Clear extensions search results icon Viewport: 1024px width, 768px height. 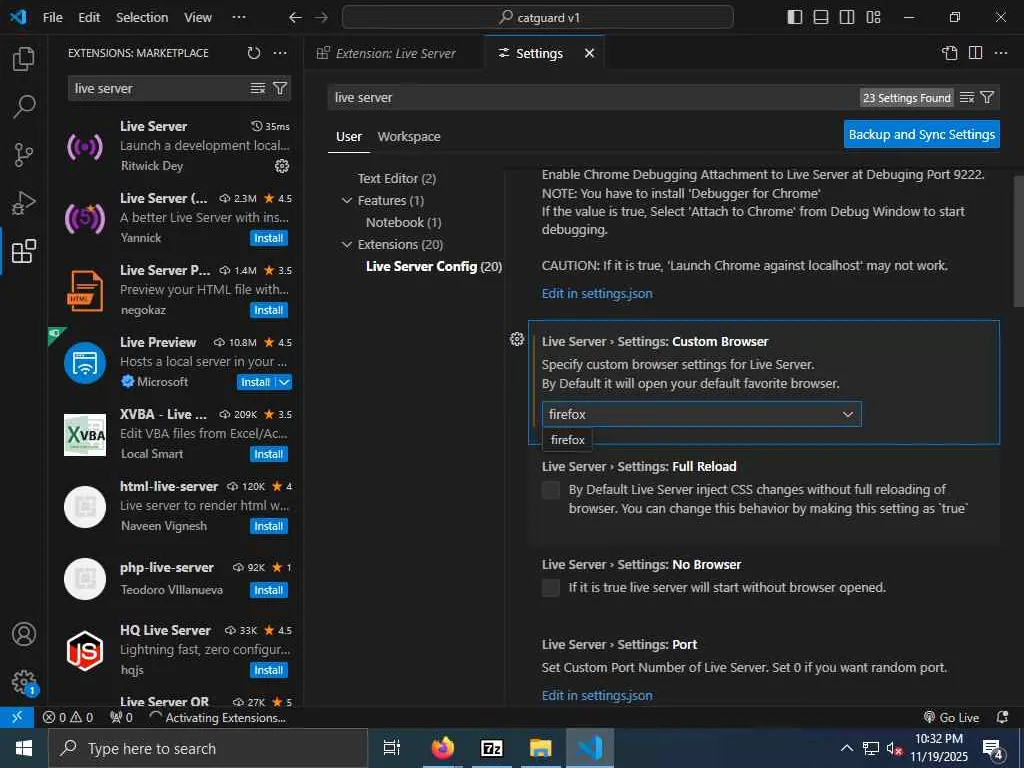coord(258,88)
